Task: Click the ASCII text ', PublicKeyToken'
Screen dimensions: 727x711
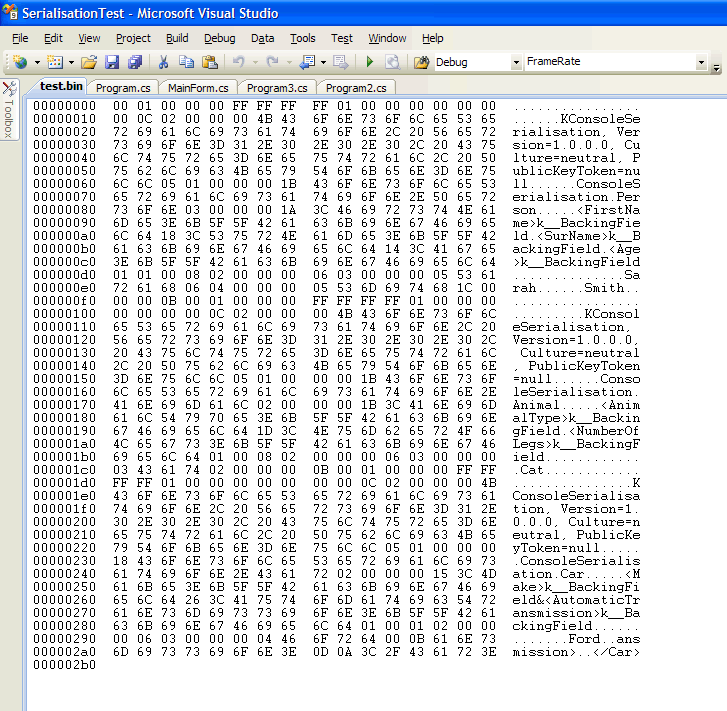Action: [576, 365]
